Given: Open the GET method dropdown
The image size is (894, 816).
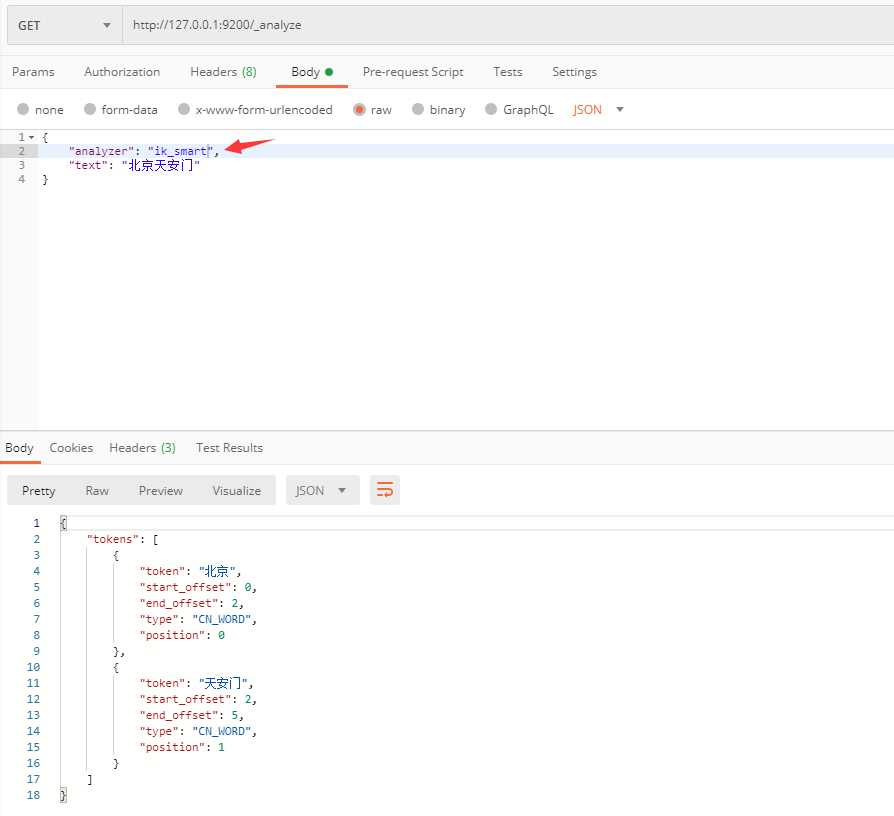Looking at the screenshot, I should [64, 26].
